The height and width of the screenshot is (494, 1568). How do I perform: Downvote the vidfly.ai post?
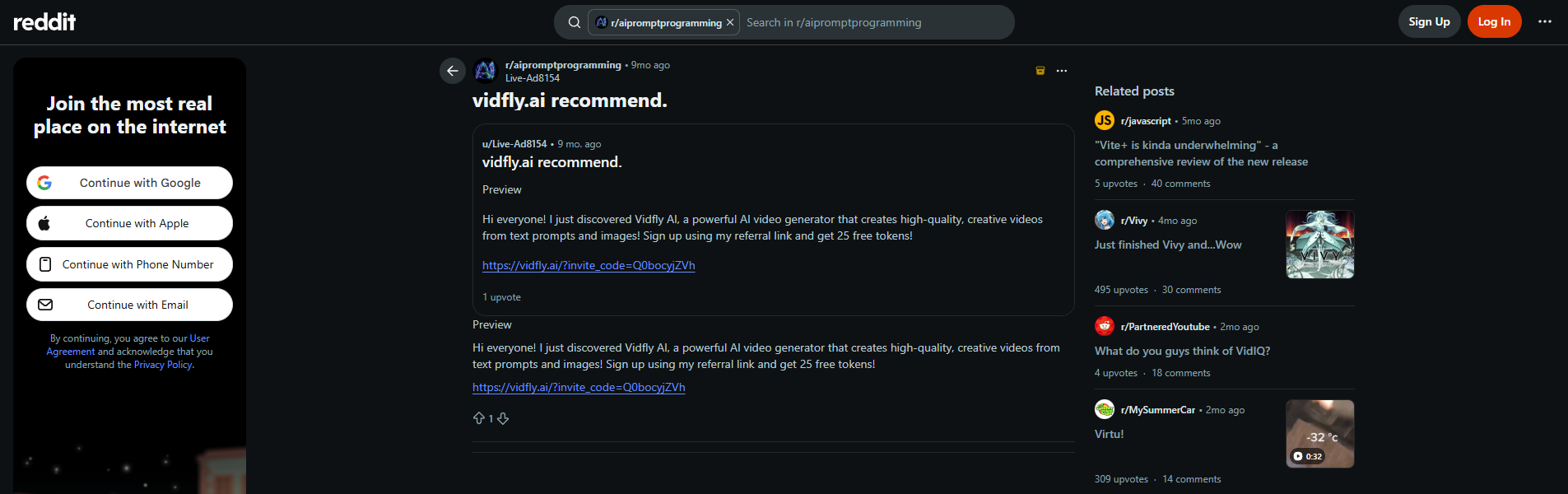503,418
